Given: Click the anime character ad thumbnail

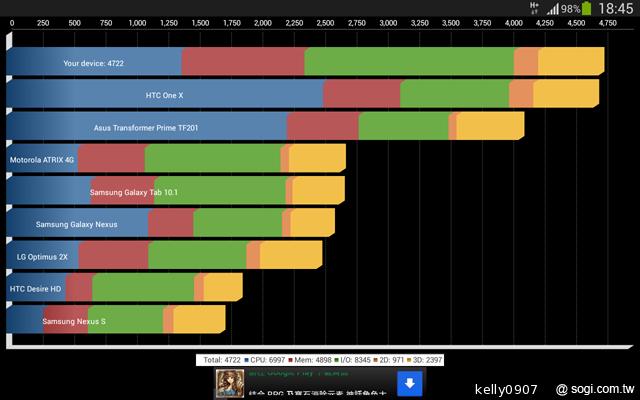Looking at the screenshot, I should point(227,384).
